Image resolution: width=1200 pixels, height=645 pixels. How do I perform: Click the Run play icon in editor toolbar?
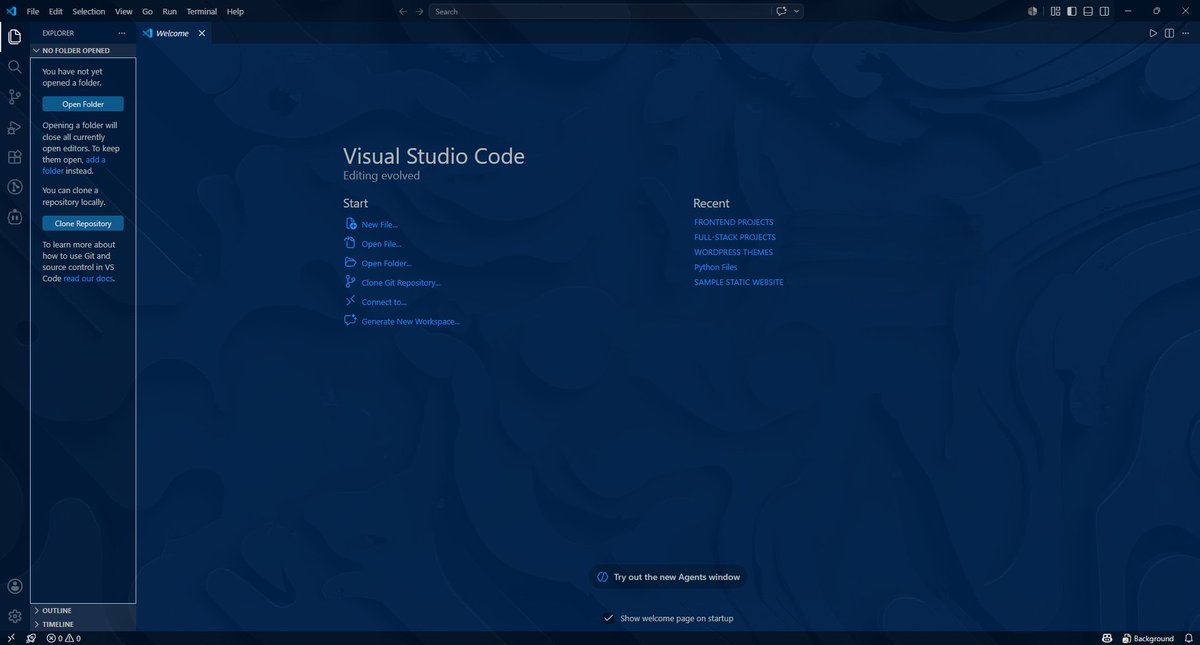[x=1153, y=33]
